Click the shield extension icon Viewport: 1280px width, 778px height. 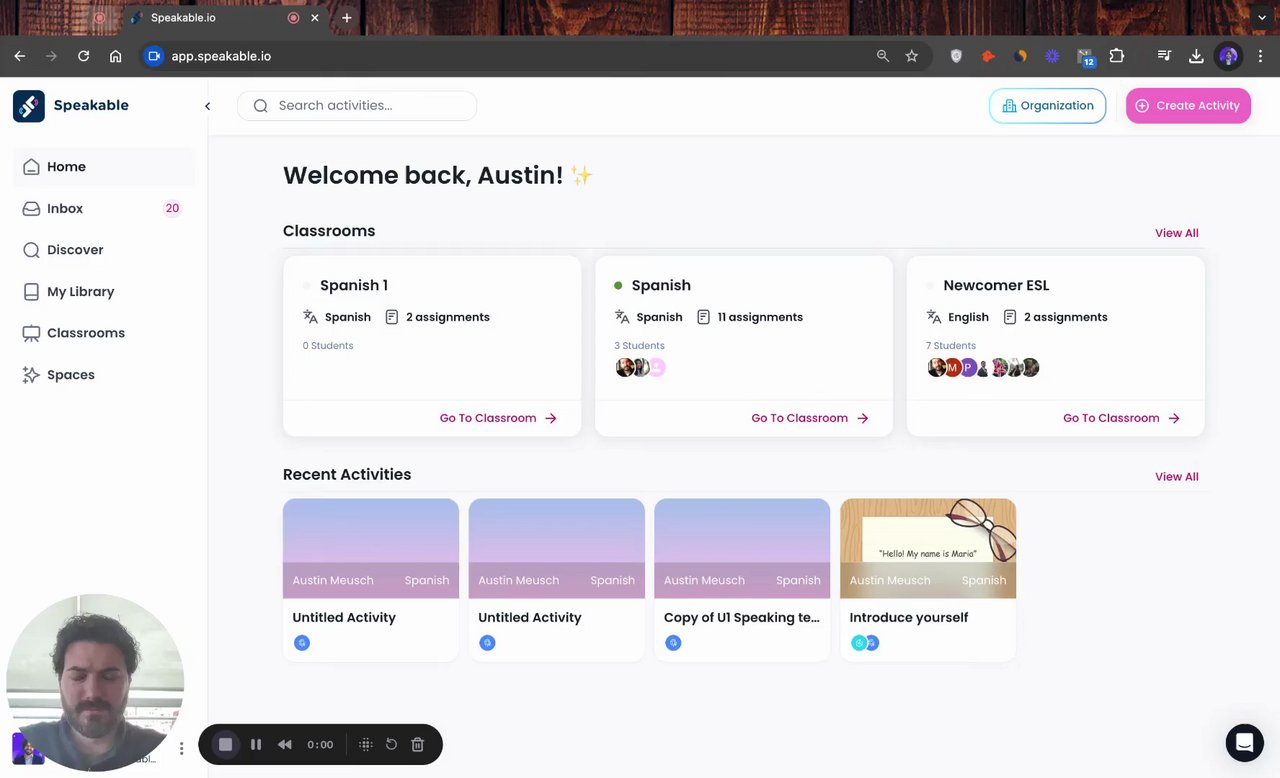pos(956,56)
